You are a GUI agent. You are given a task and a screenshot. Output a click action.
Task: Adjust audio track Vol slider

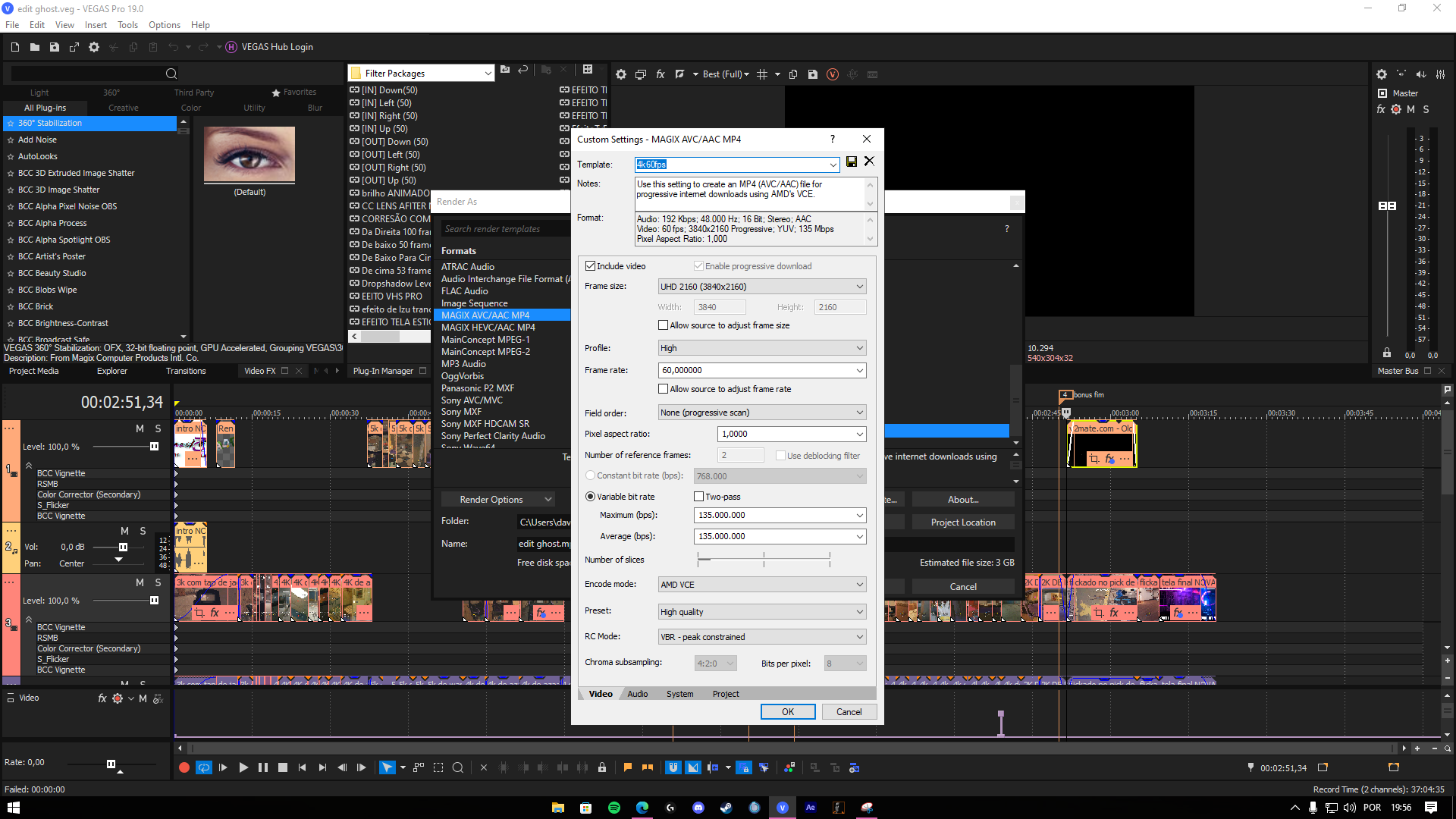pos(123,547)
